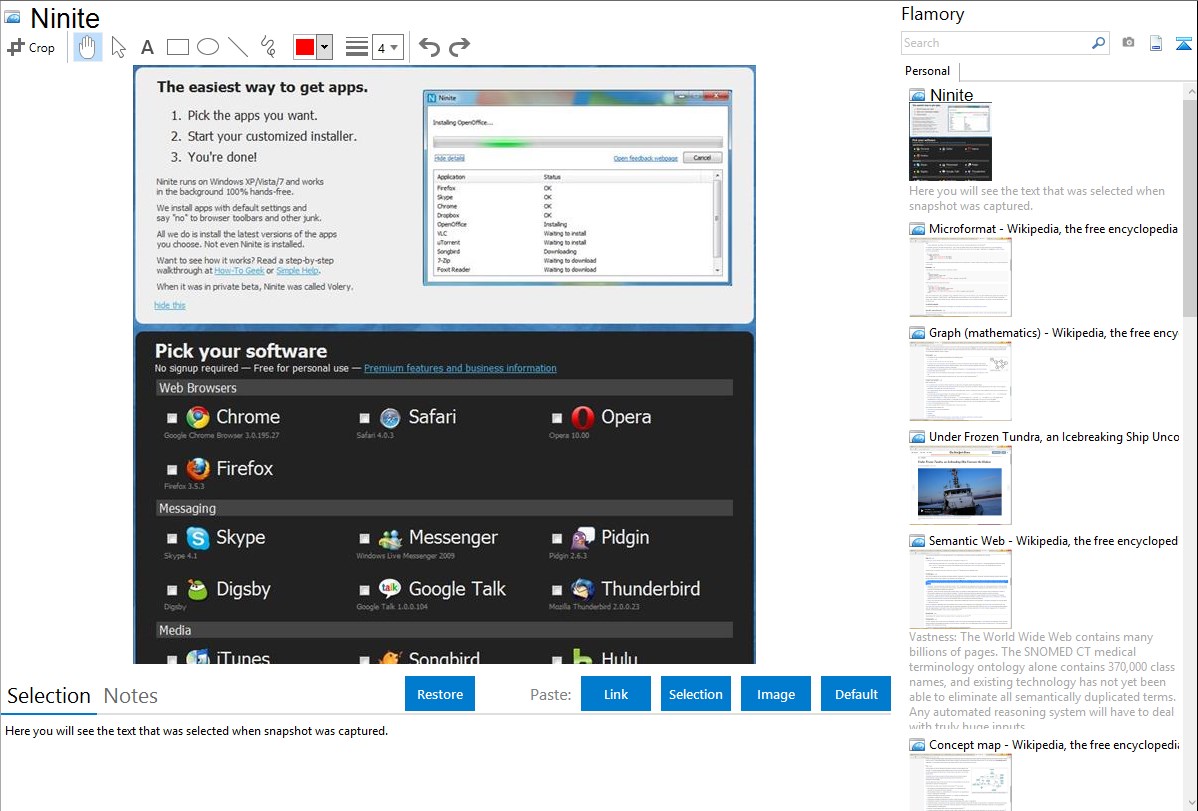
Task: Open the Premium features and business information link
Action: tap(460, 368)
